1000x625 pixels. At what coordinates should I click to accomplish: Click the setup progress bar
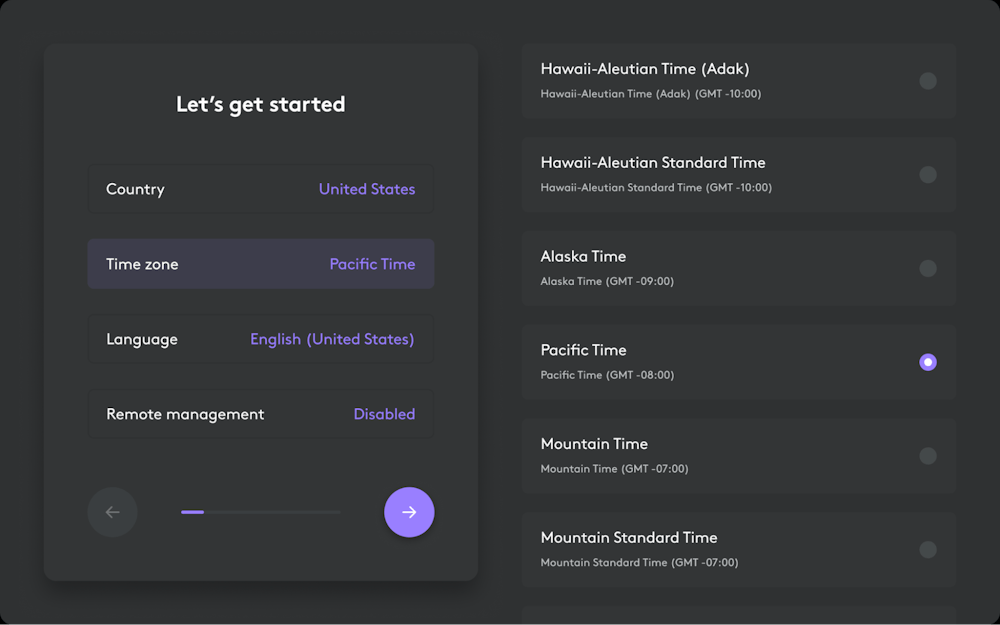pos(260,512)
